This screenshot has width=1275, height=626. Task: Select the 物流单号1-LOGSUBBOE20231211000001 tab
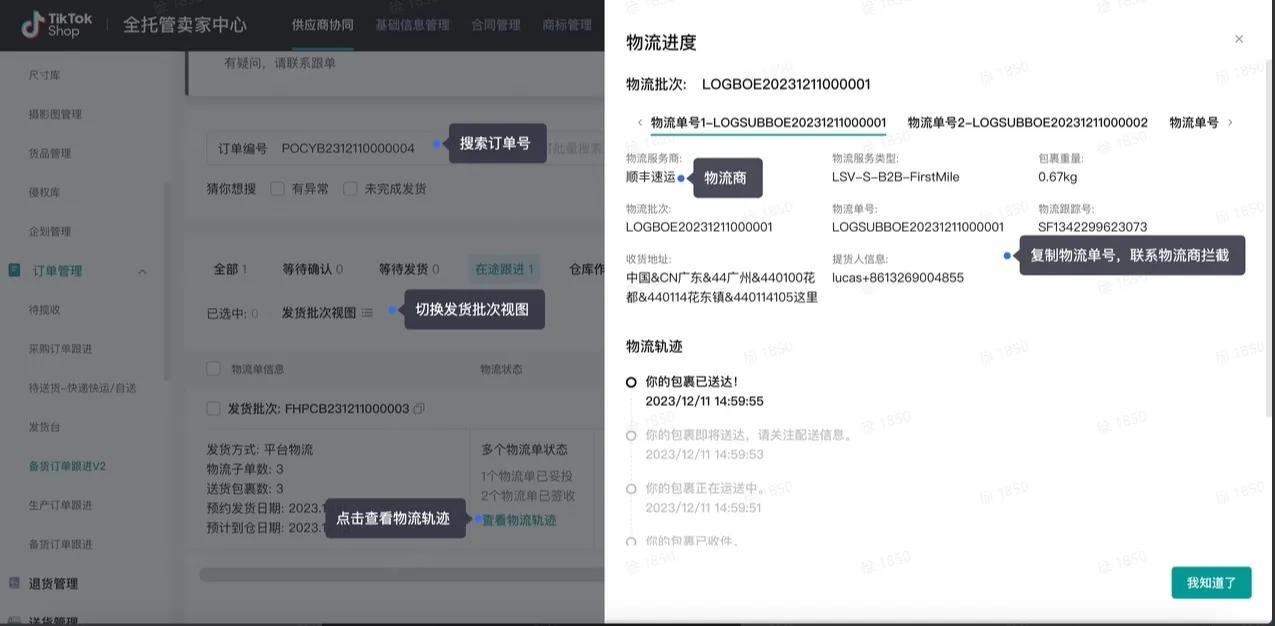(x=768, y=123)
